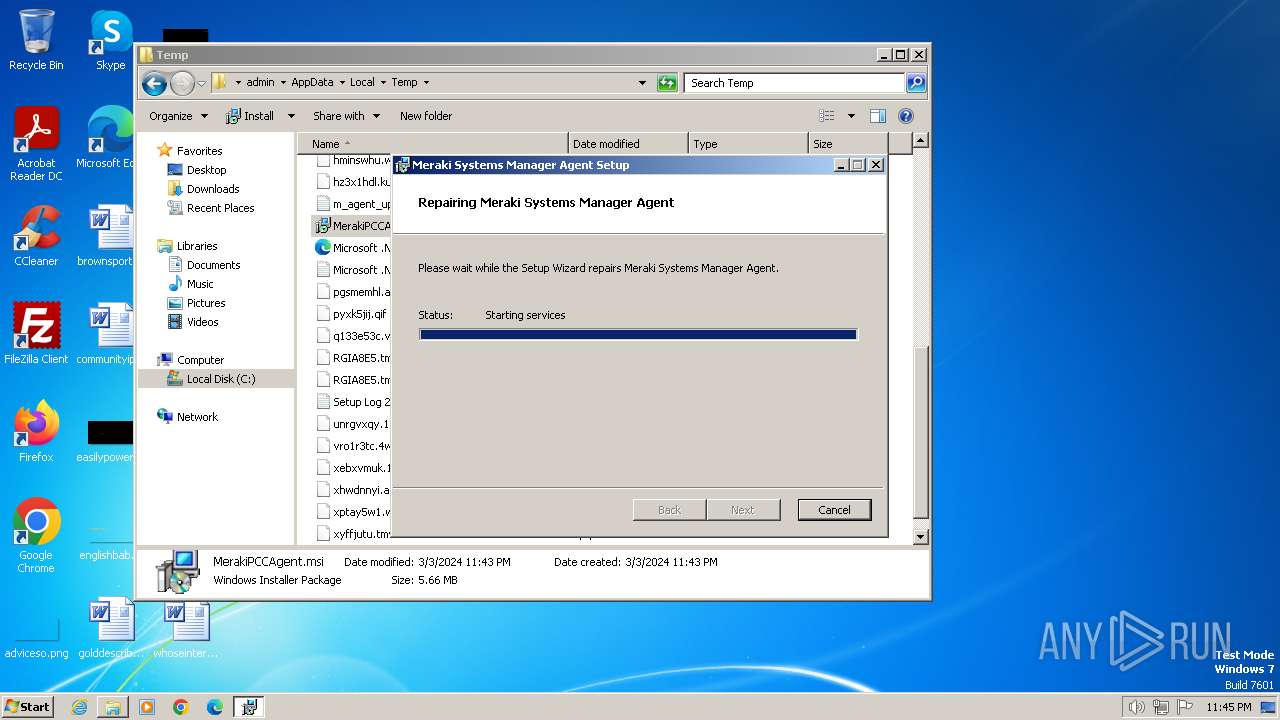Click the file list scroll up arrow
The image size is (1280, 720).
921,140
